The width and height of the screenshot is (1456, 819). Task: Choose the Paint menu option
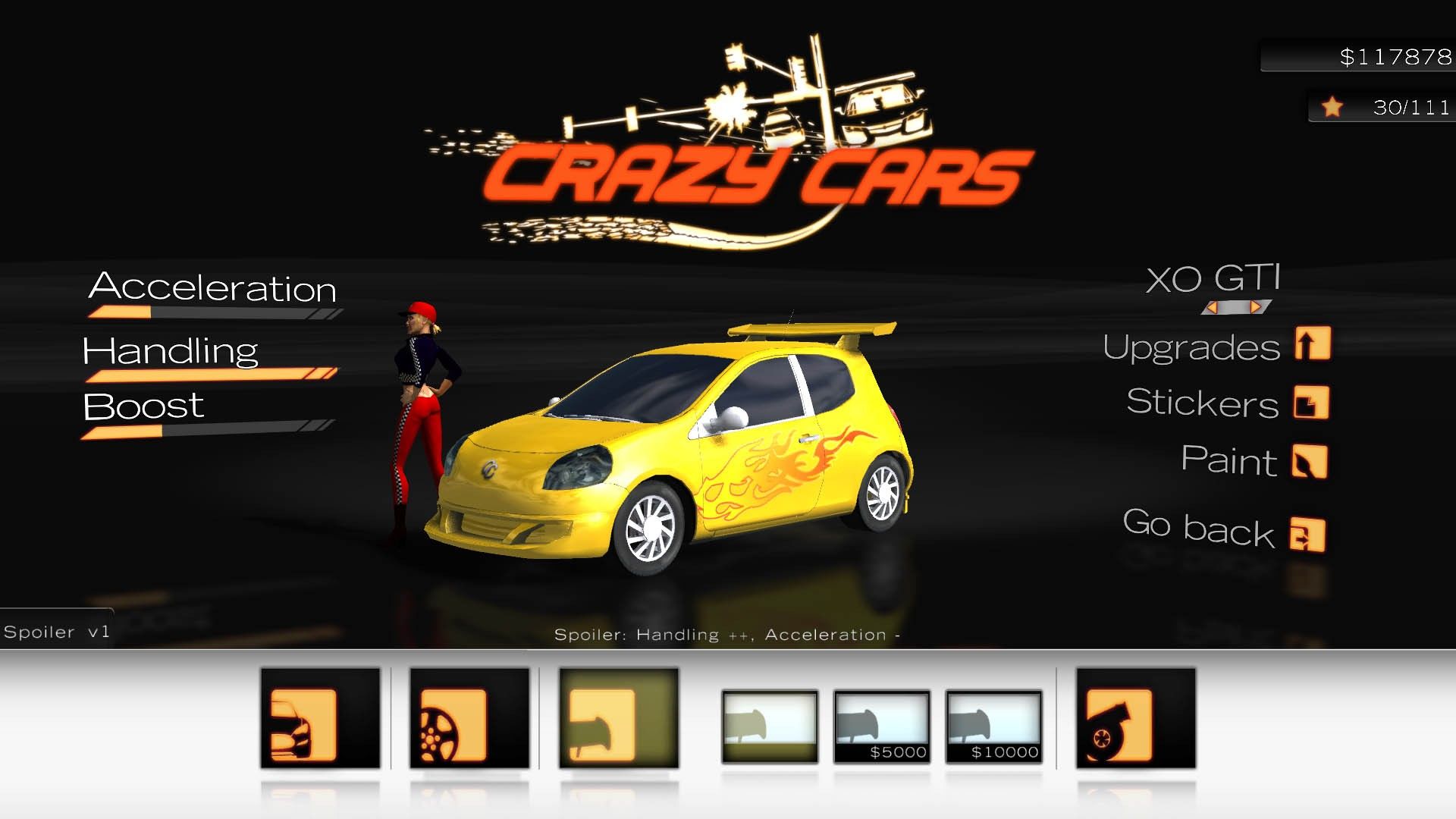click(x=1228, y=461)
